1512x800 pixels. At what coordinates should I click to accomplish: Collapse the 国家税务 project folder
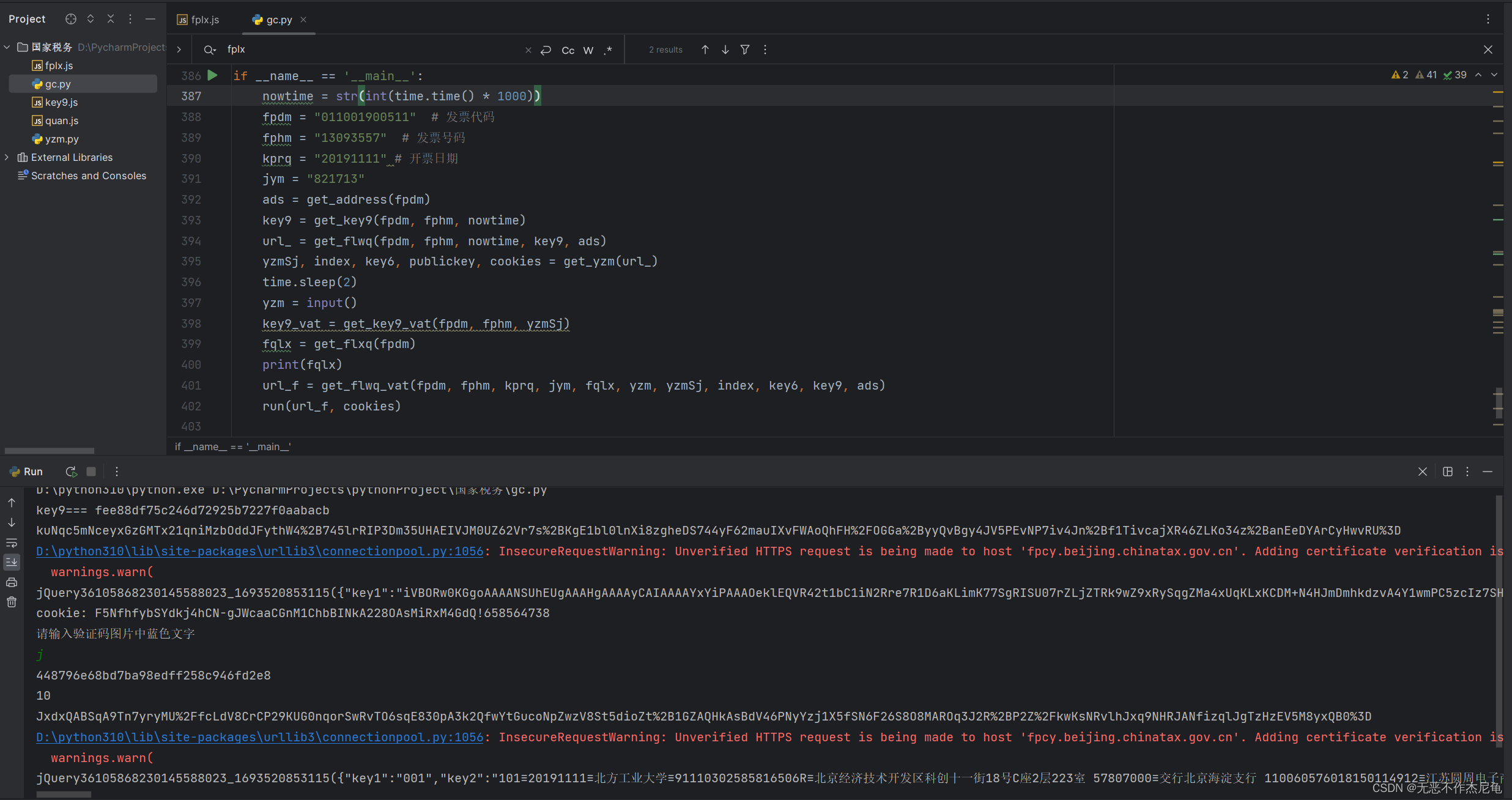(x=7, y=47)
